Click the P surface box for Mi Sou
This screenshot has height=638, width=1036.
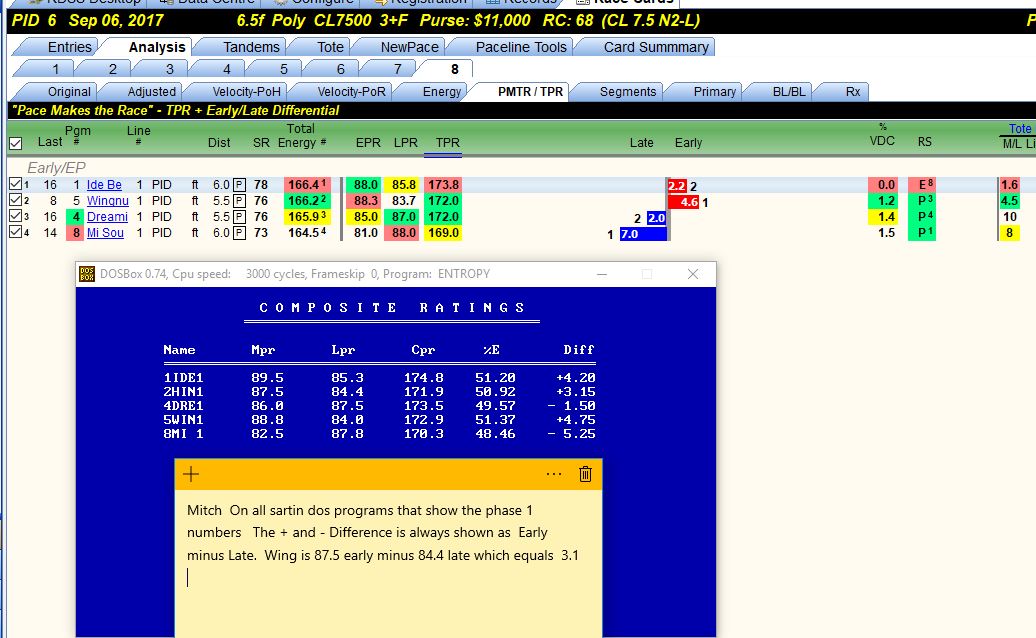(239, 232)
